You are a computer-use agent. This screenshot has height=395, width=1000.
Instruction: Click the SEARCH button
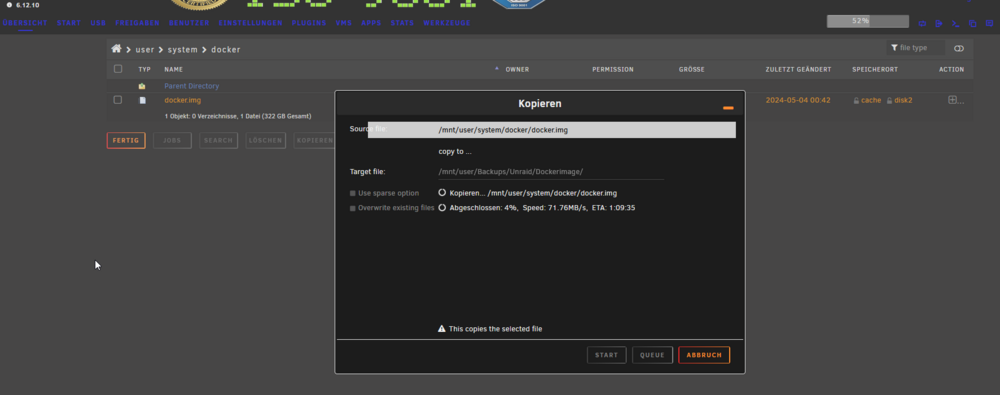(x=219, y=140)
